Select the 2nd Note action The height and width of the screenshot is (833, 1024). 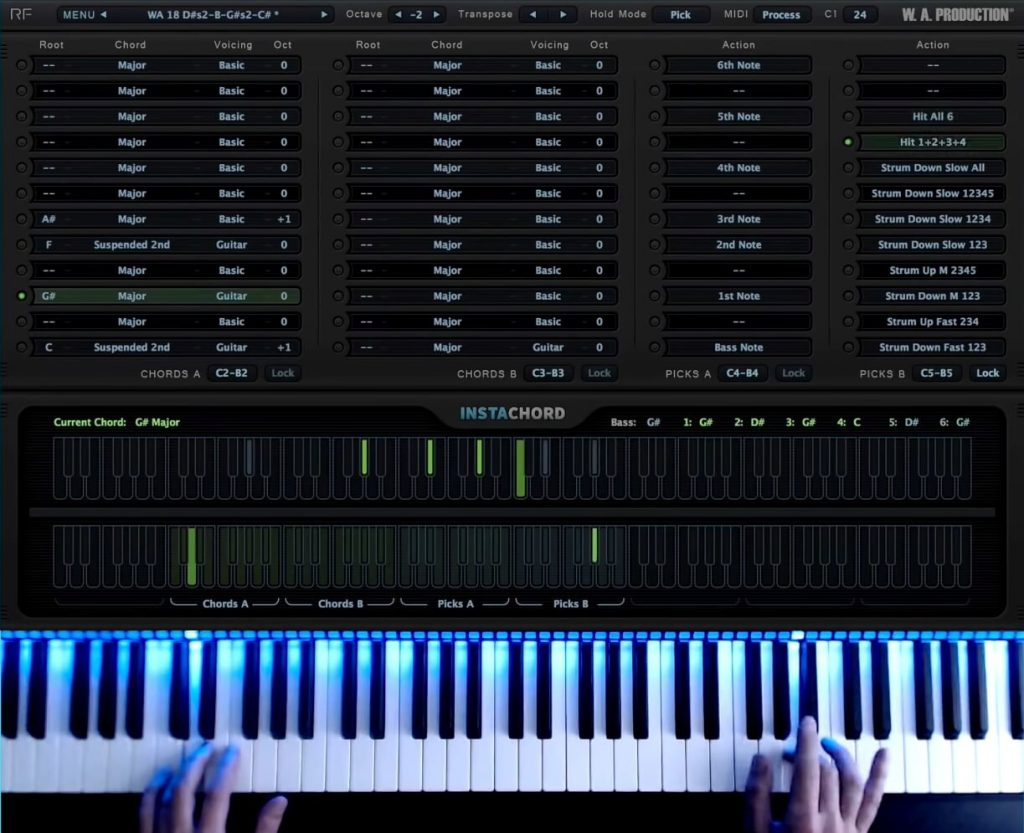click(739, 245)
